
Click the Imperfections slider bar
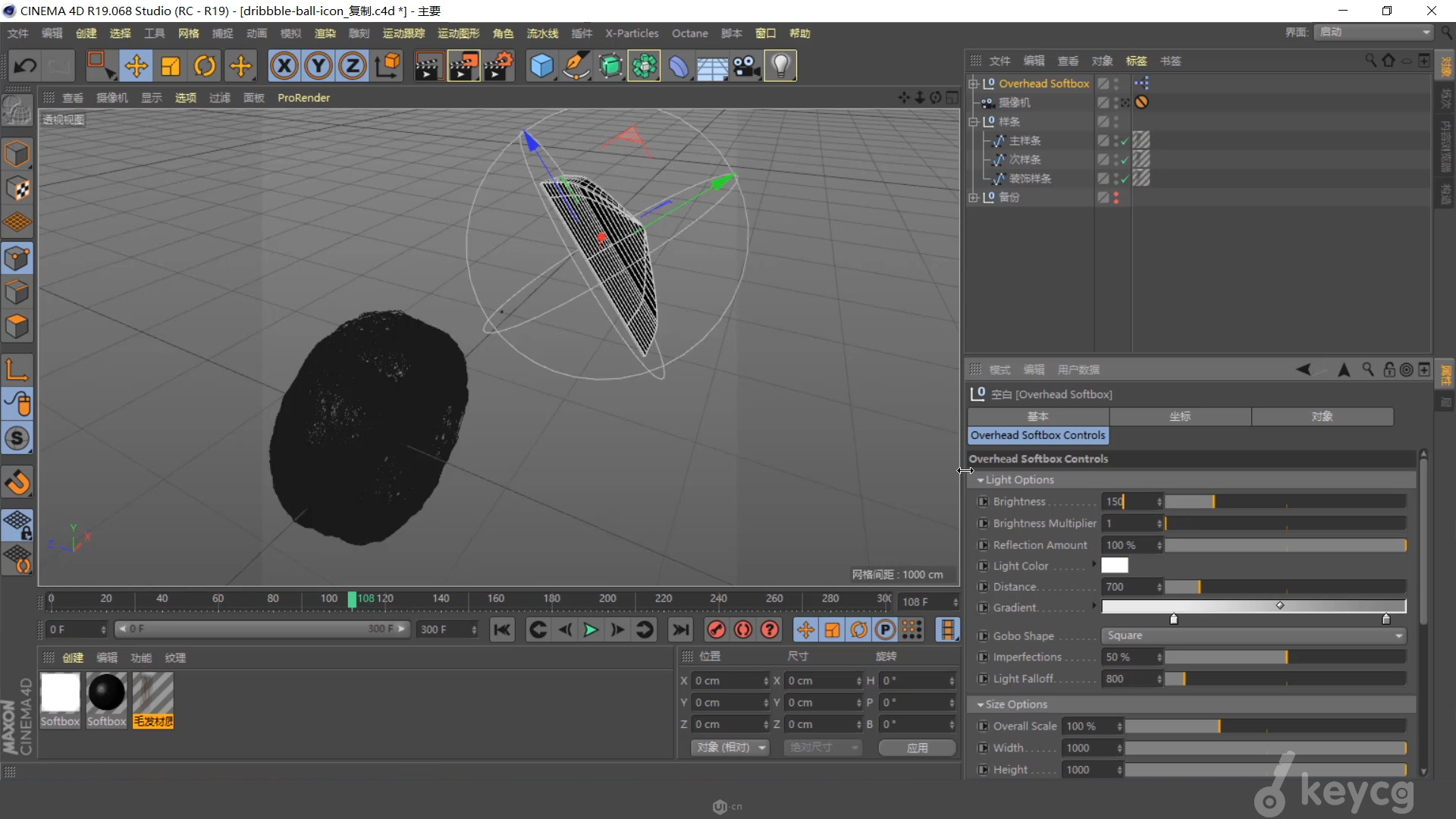(x=1285, y=657)
